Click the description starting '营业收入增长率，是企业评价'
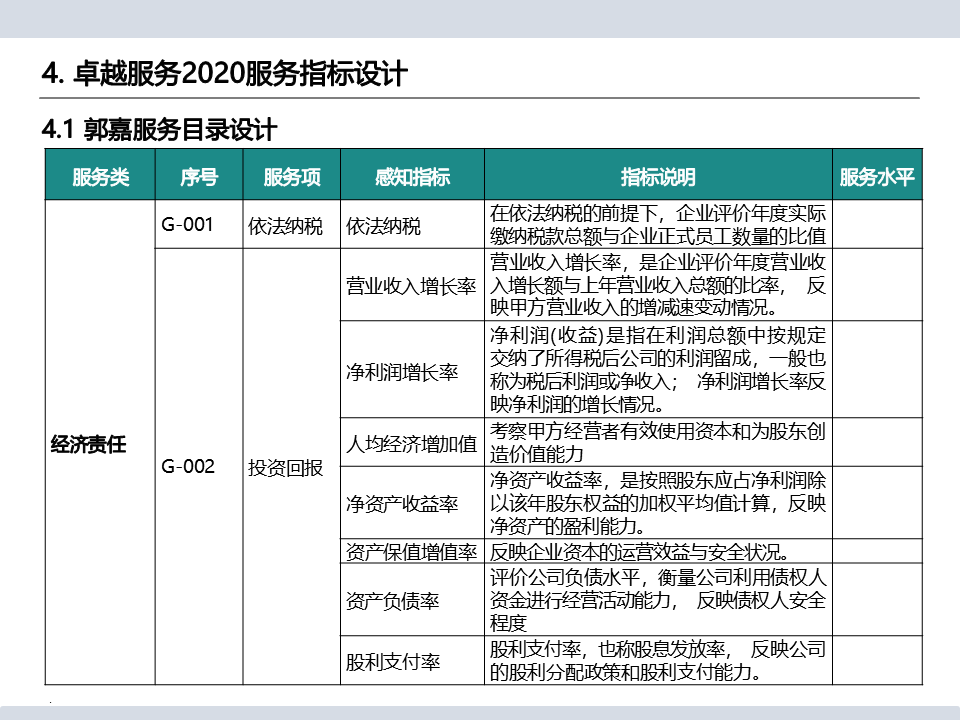This screenshot has width=960, height=720. (658, 285)
